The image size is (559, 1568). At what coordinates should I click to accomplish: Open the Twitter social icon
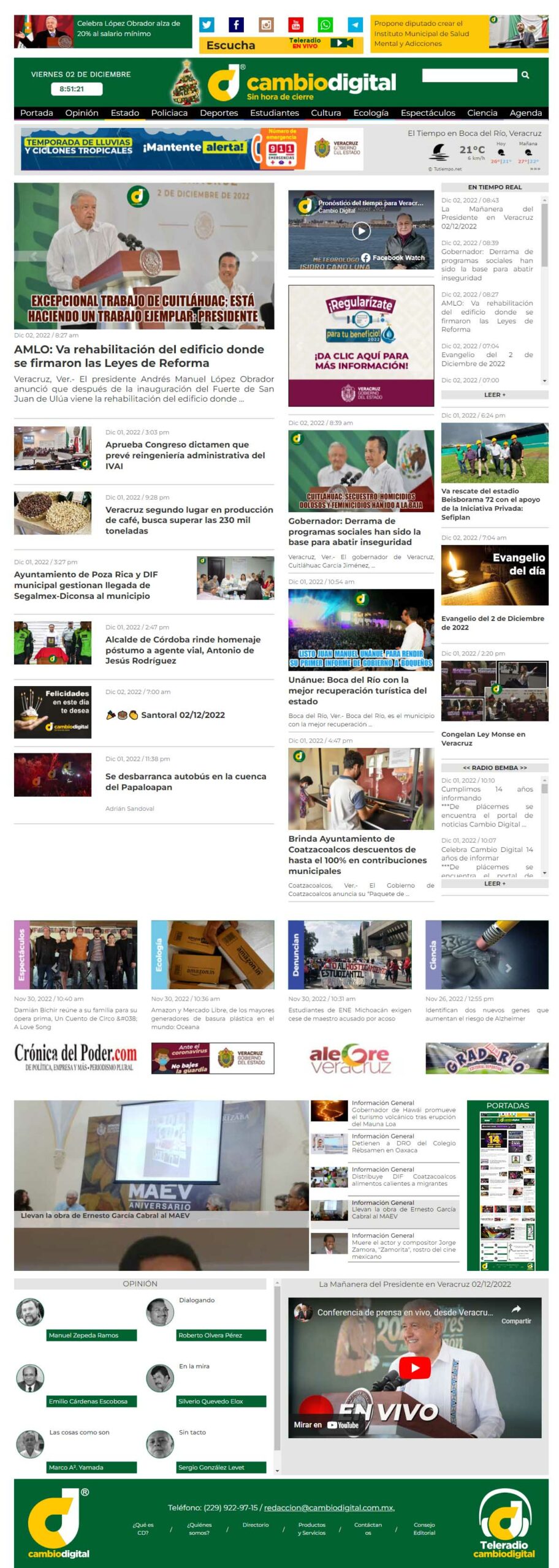click(x=207, y=25)
